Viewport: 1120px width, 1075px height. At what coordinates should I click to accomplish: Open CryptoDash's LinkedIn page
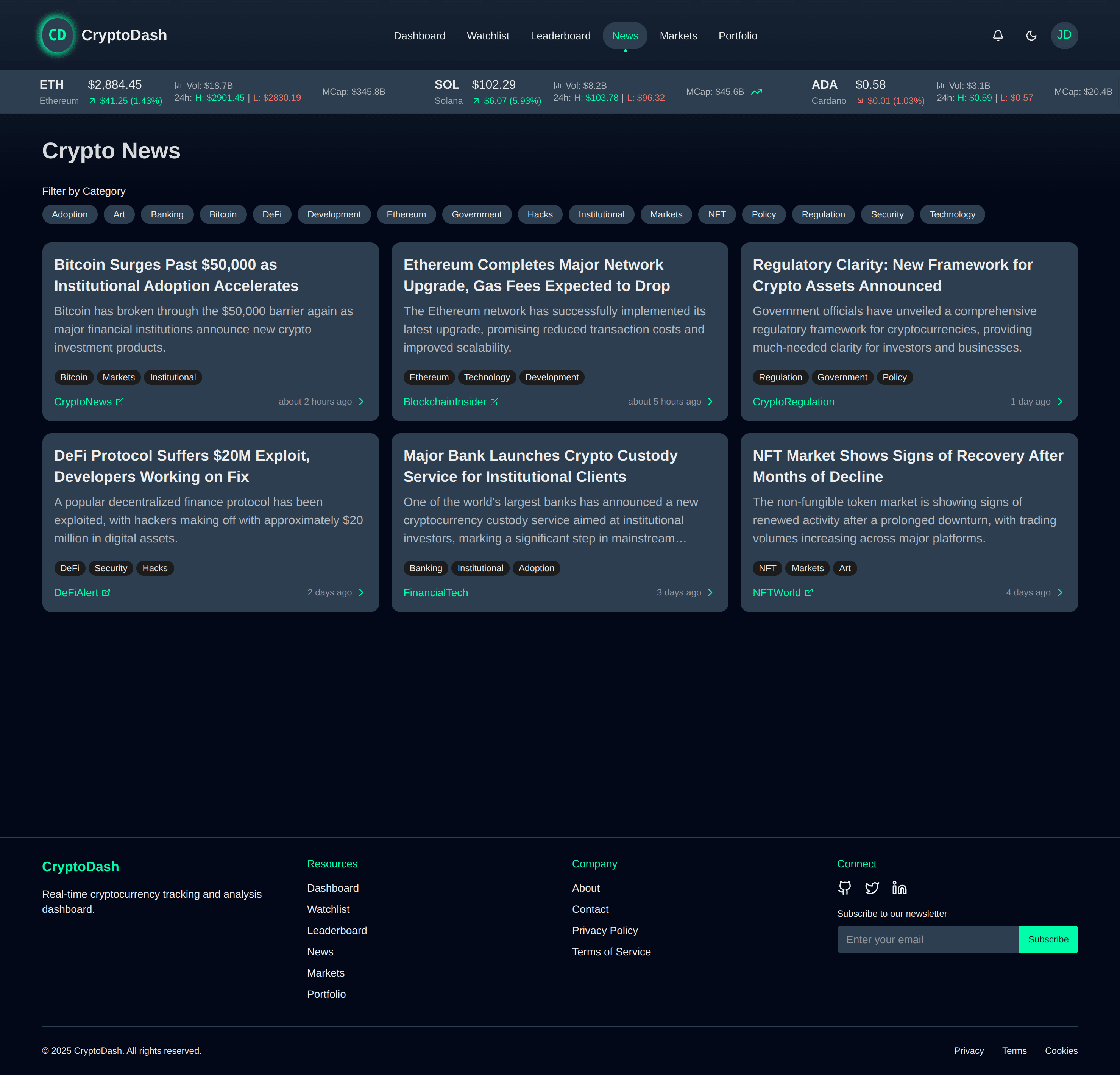pos(899,888)
